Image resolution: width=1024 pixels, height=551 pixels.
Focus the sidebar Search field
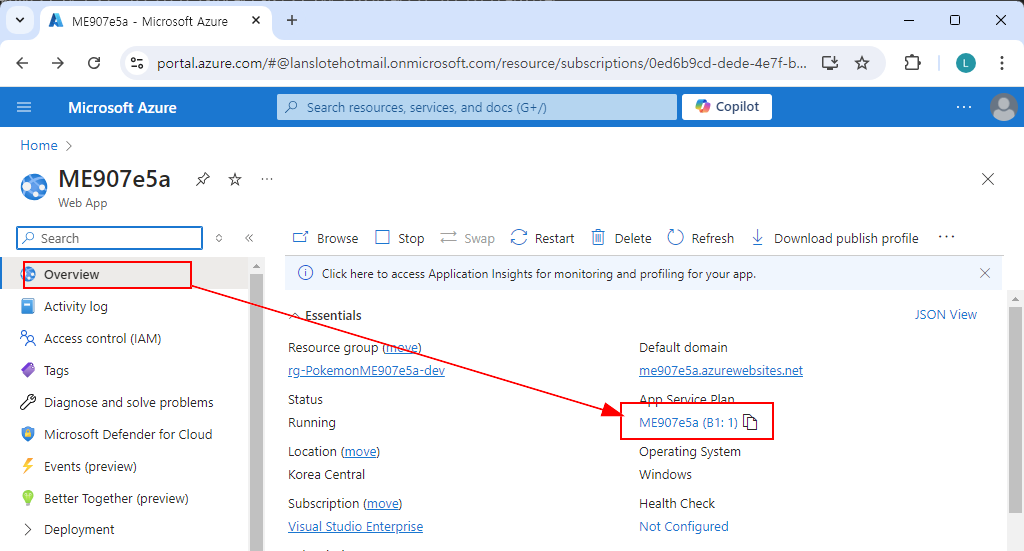coord(110,238)
